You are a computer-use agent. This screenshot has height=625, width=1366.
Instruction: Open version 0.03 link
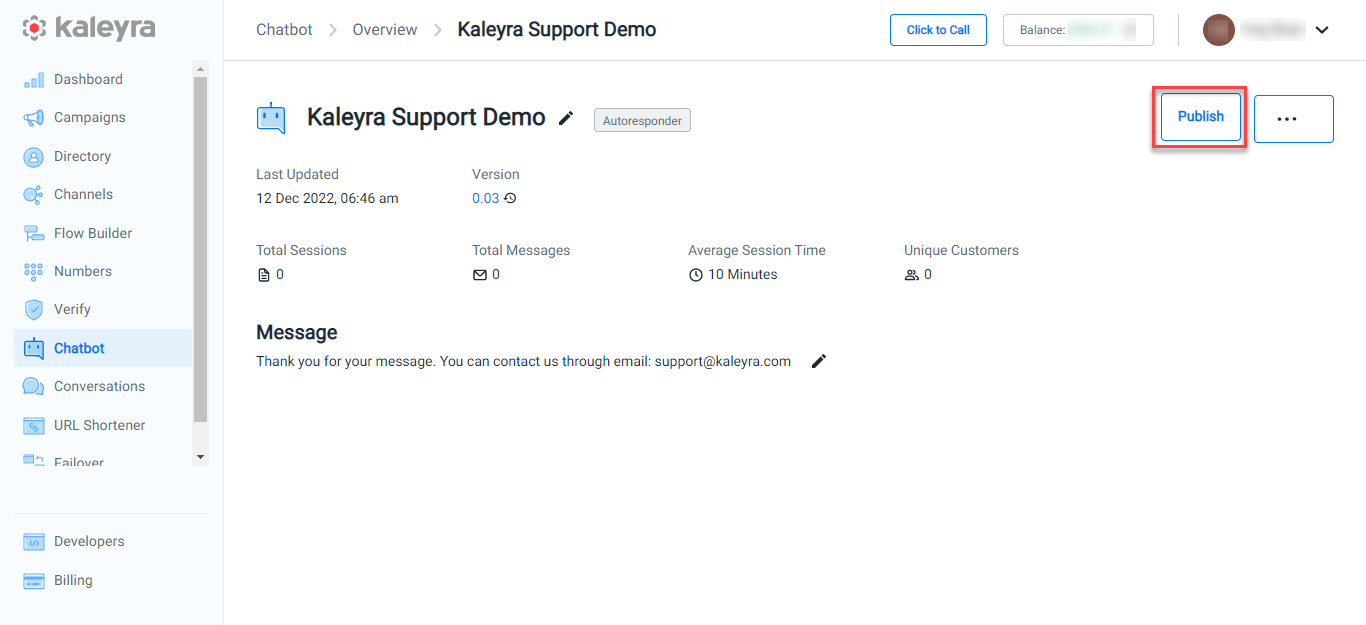[485, 199]
